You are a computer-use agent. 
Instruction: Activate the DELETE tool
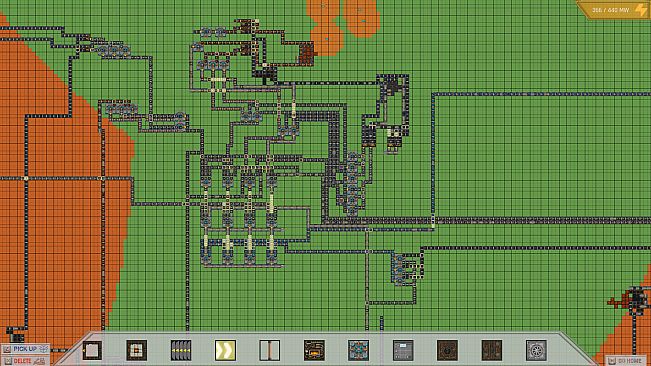[24, 361]
